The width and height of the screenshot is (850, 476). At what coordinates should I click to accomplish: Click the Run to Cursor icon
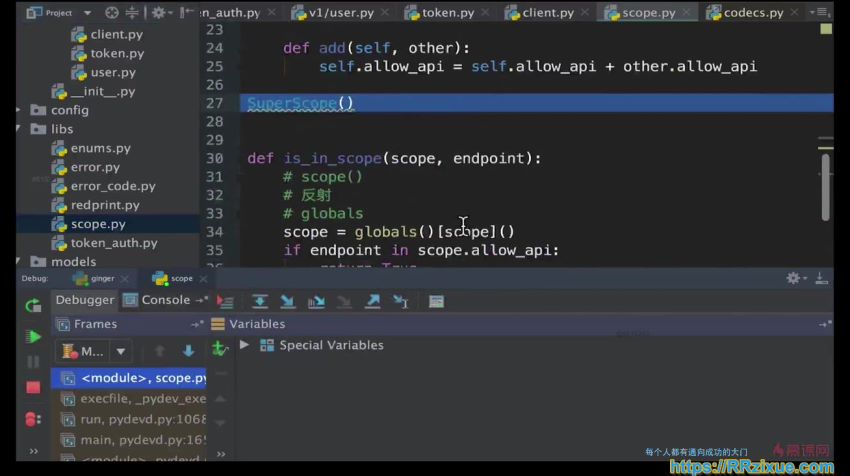400,301
